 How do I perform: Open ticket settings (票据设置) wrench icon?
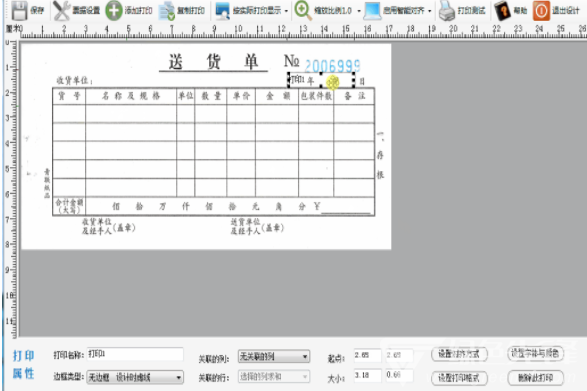pos(61,10)
